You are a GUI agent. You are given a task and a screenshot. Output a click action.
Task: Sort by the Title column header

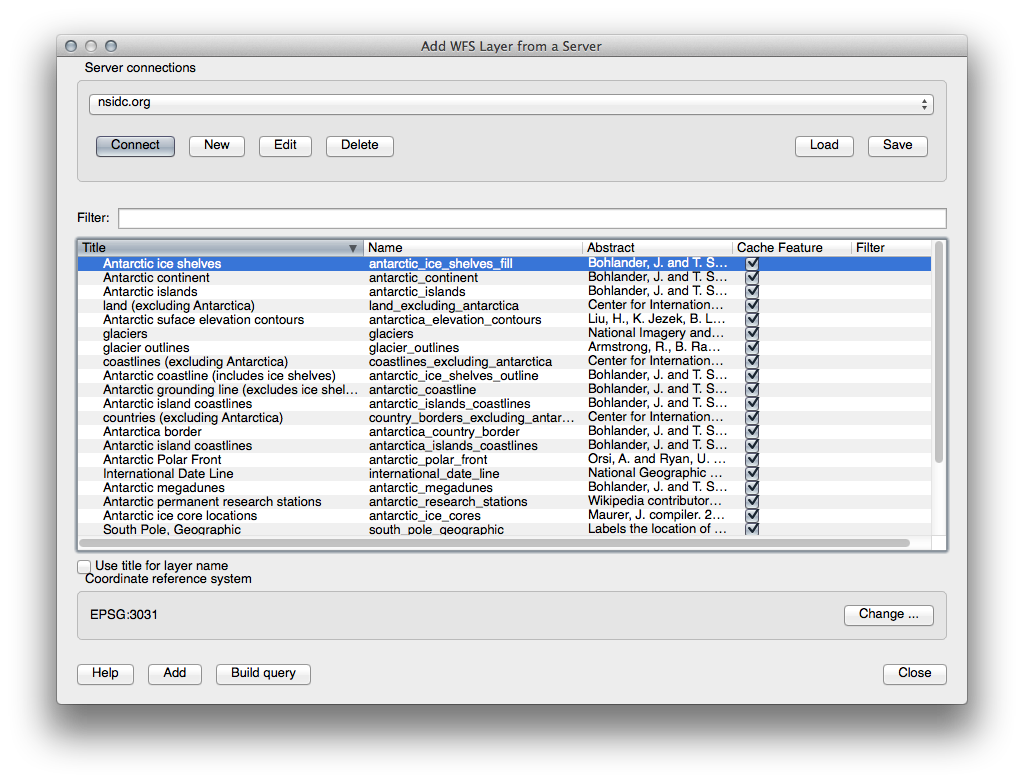220,248
